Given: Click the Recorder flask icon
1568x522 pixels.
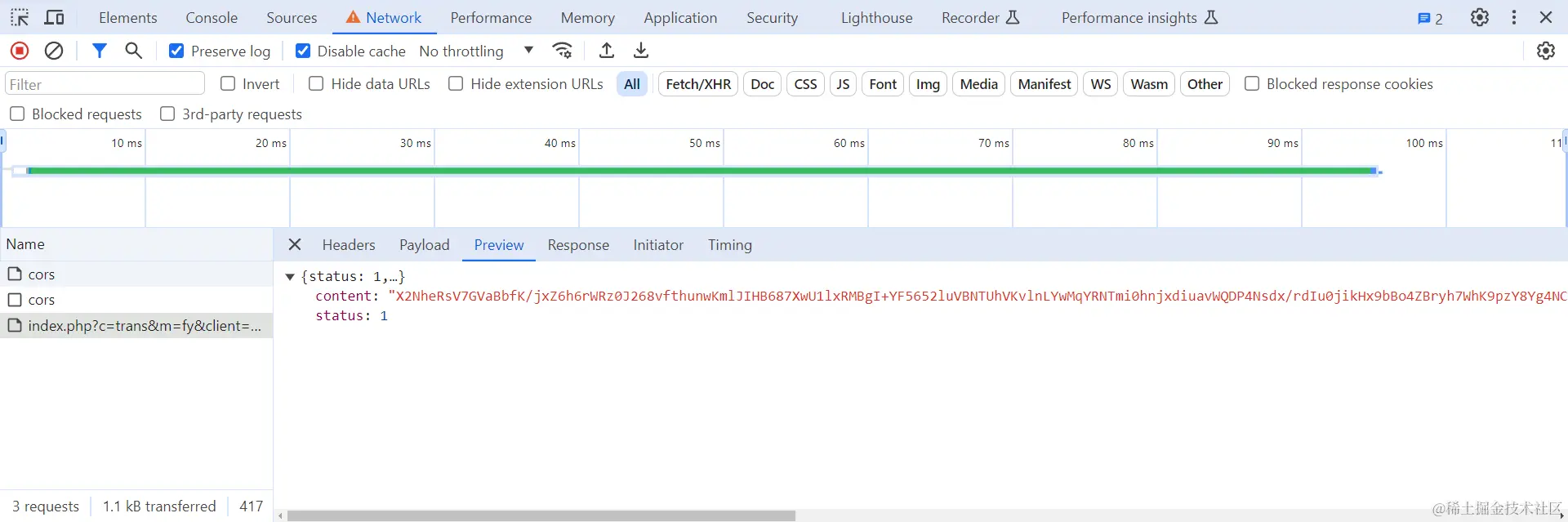Looking at the screenshot, I should [1013, 17].
